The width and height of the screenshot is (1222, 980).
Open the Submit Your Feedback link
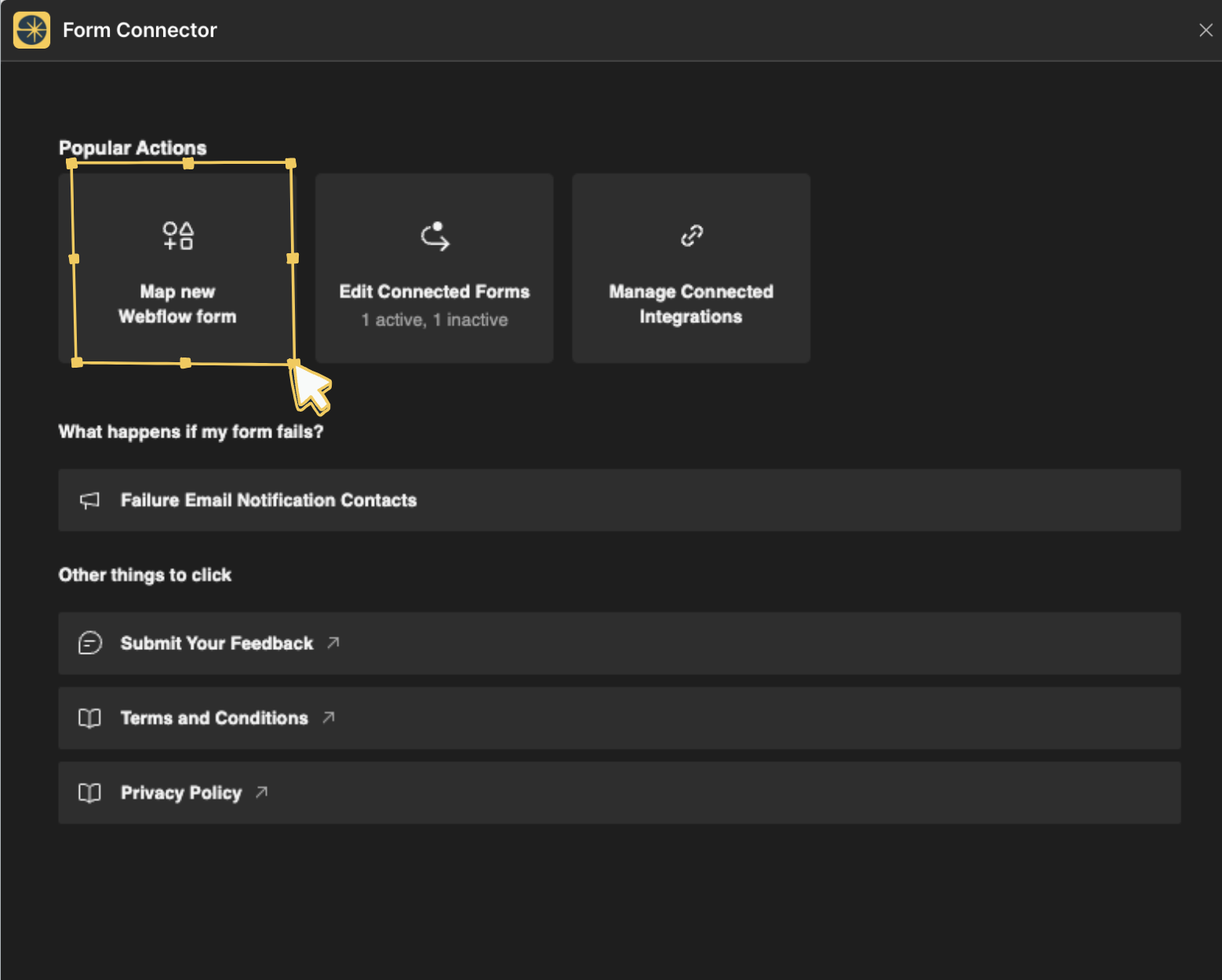coord(216,644)
